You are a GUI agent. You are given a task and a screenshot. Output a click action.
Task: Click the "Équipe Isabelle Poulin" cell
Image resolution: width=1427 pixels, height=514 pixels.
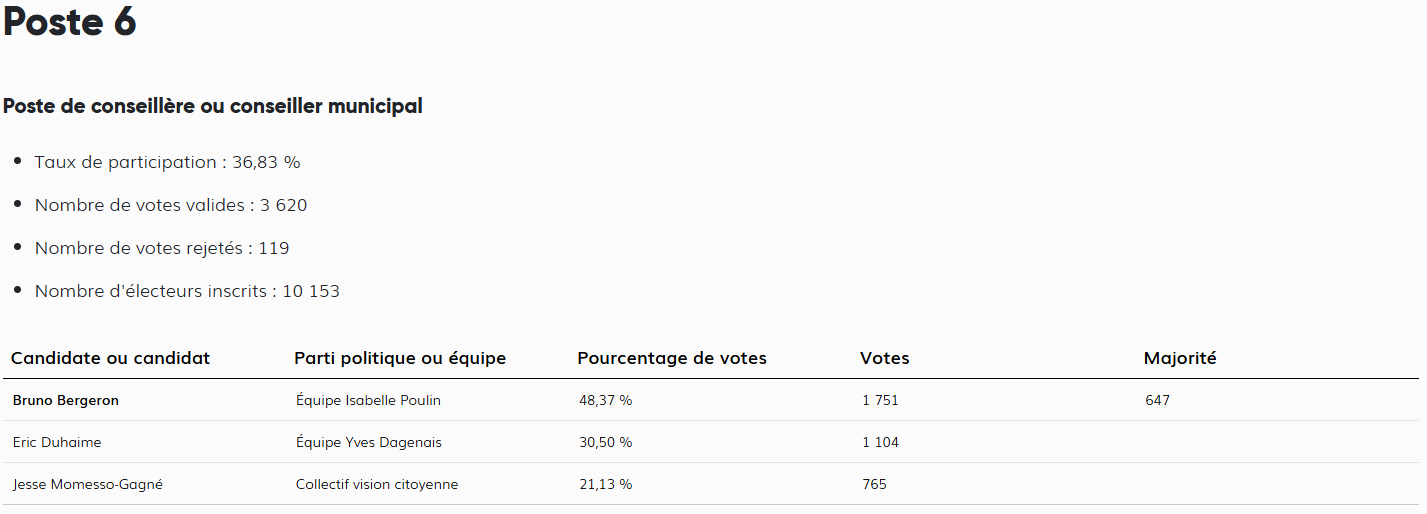tap(368, 400)
